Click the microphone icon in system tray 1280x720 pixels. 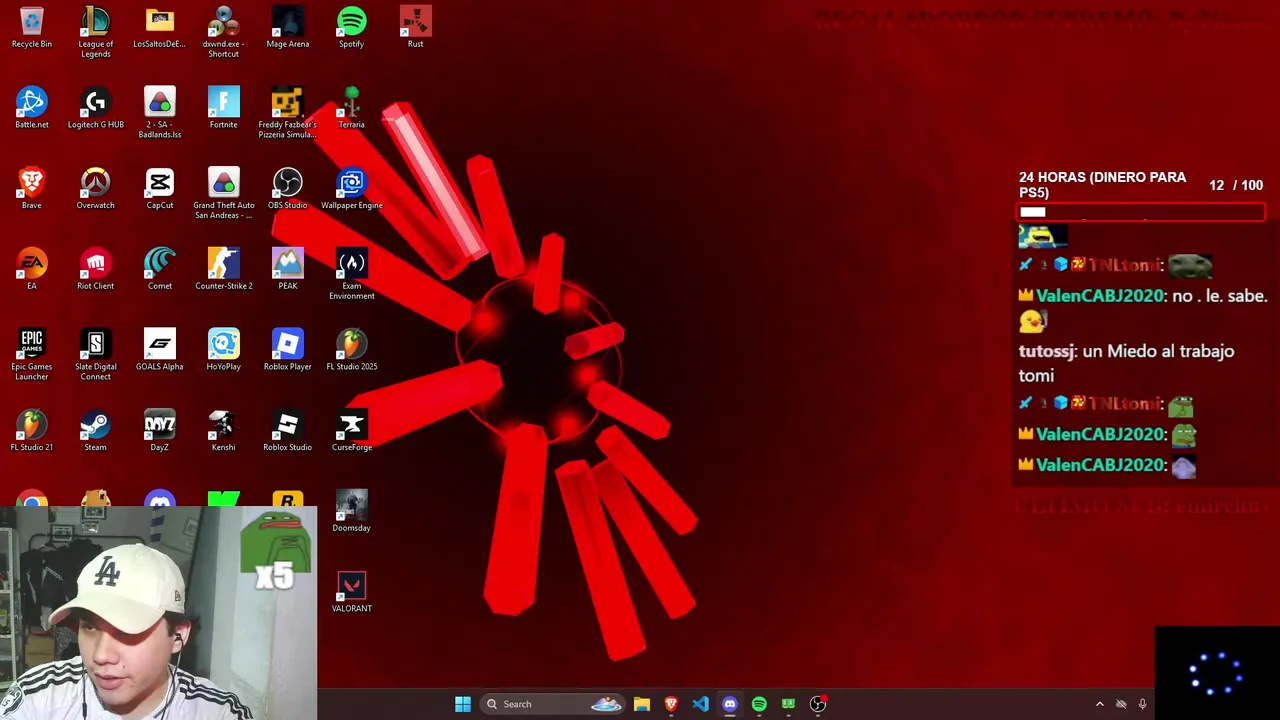[x=1142, y=704]
